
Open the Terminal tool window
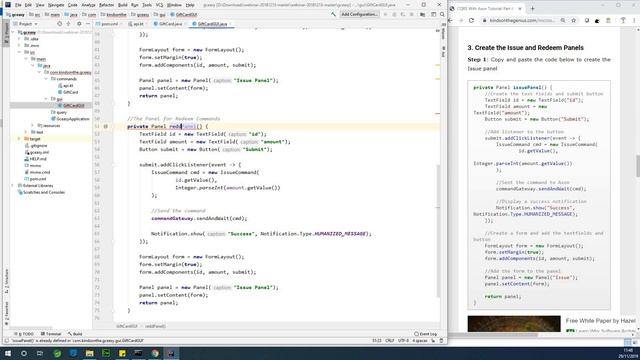click(51, 334)
